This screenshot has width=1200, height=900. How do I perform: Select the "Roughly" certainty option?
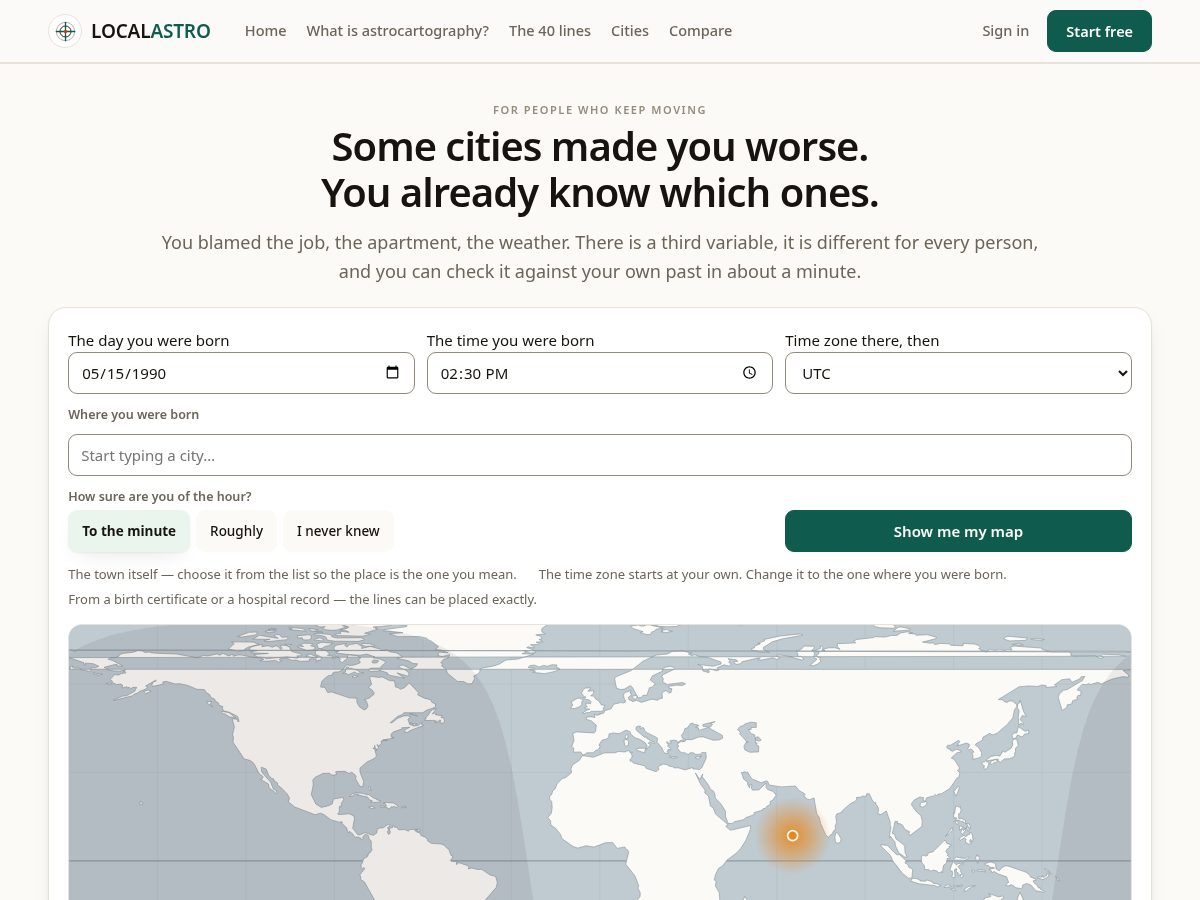(237, 531)
